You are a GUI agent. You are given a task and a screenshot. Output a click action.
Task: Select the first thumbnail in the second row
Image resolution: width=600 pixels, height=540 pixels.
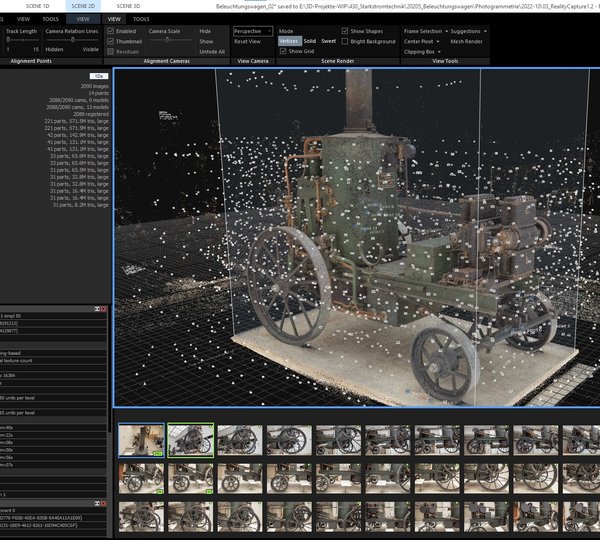coord(141,478)
